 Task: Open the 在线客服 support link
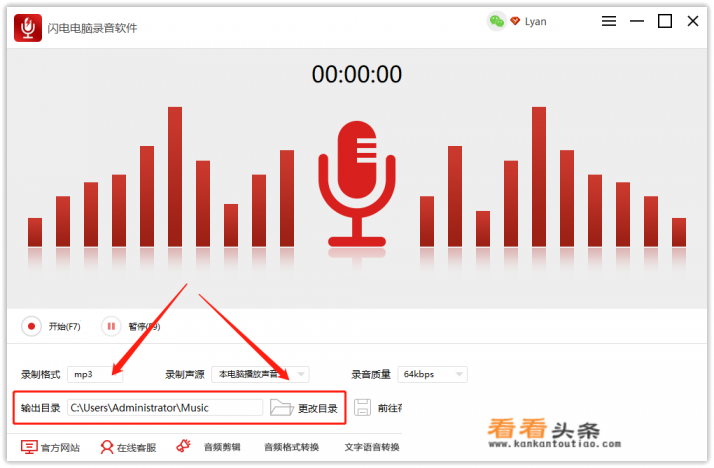tap(137, 448)
